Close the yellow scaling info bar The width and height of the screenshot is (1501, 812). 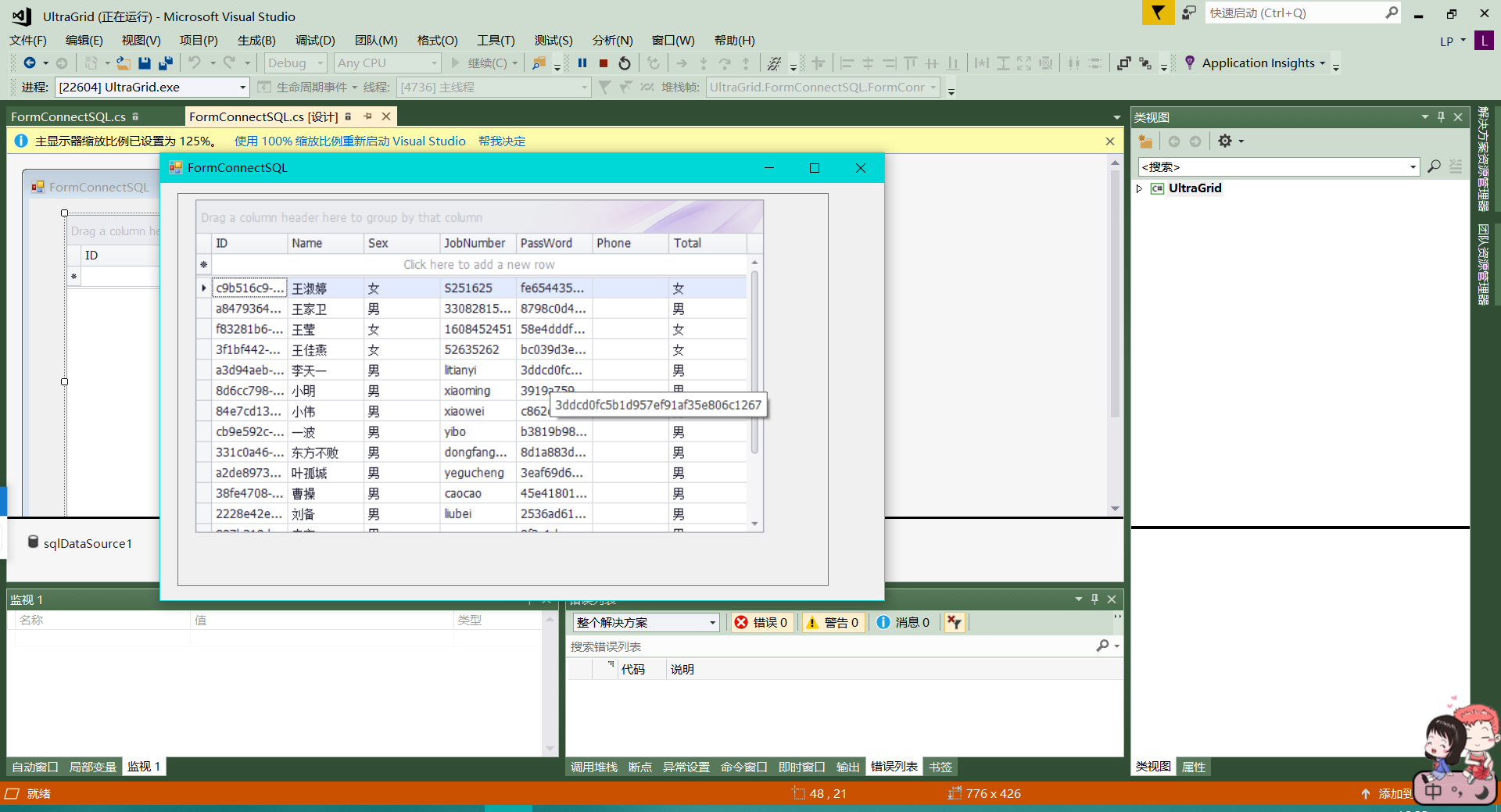point(1110,141)
